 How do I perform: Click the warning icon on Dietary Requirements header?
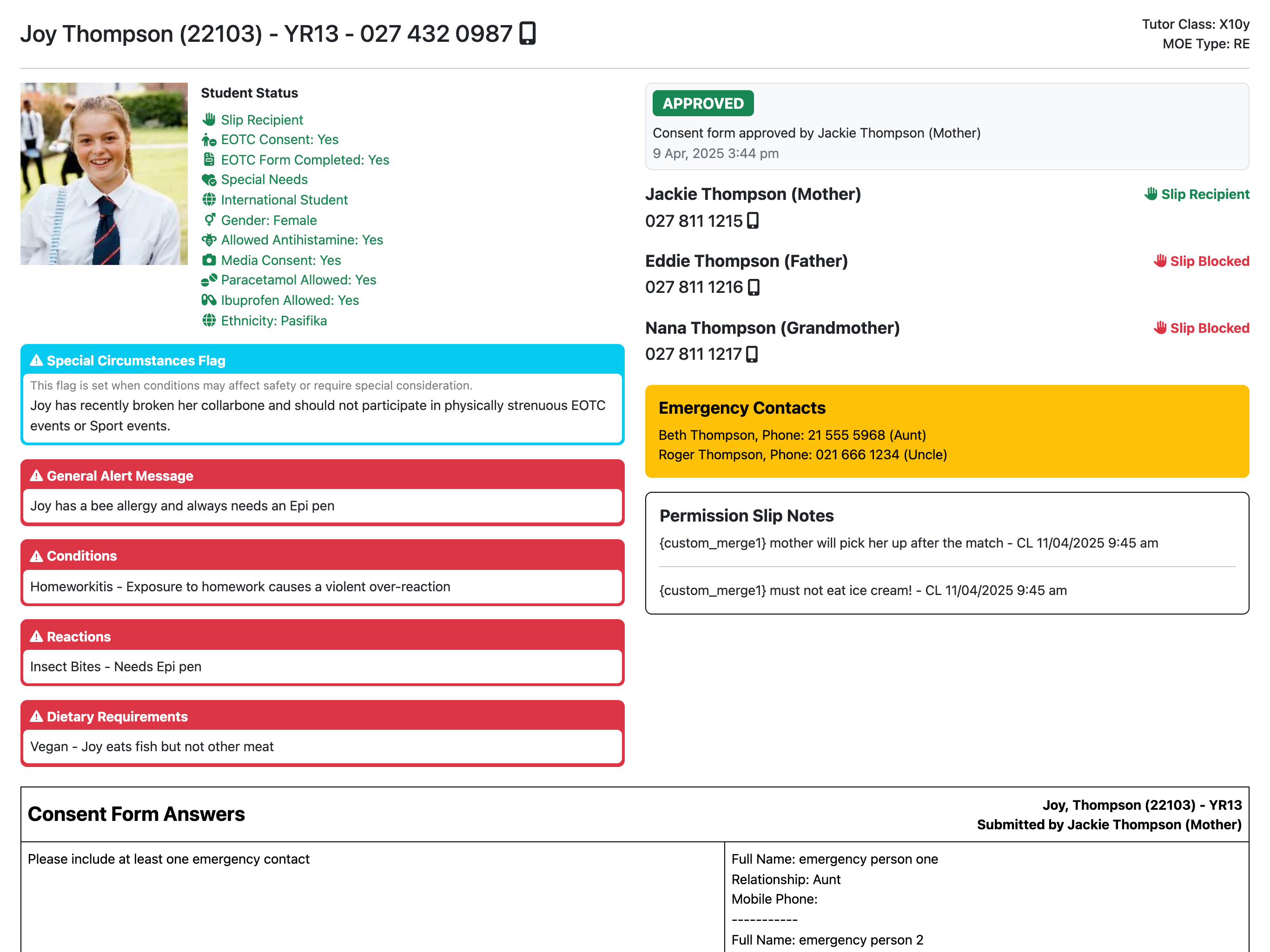pos(36,717)
